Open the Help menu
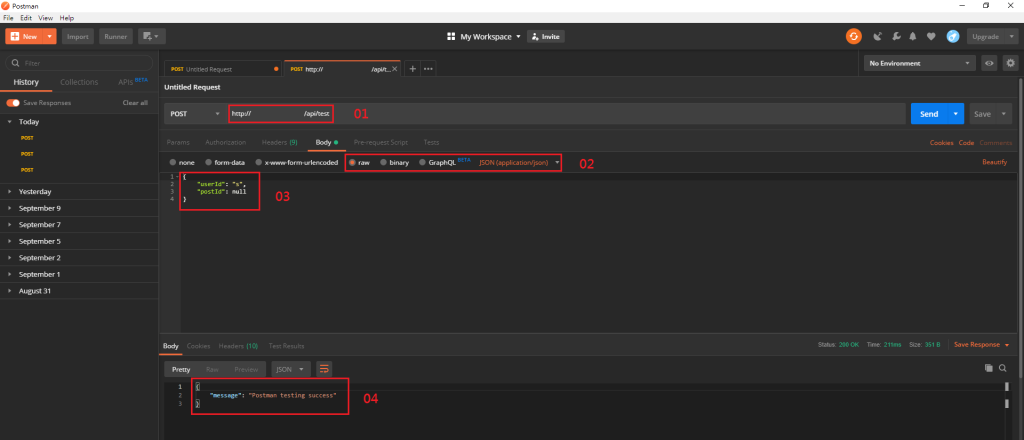This screenshot has height=440, width=1024. coord(67,18)
